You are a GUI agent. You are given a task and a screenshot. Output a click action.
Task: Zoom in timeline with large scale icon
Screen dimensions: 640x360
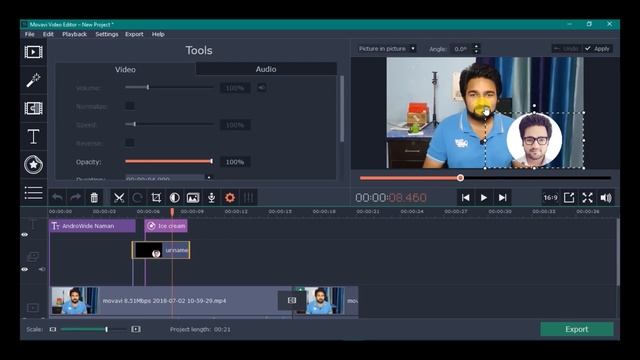(x=136, y=329)
